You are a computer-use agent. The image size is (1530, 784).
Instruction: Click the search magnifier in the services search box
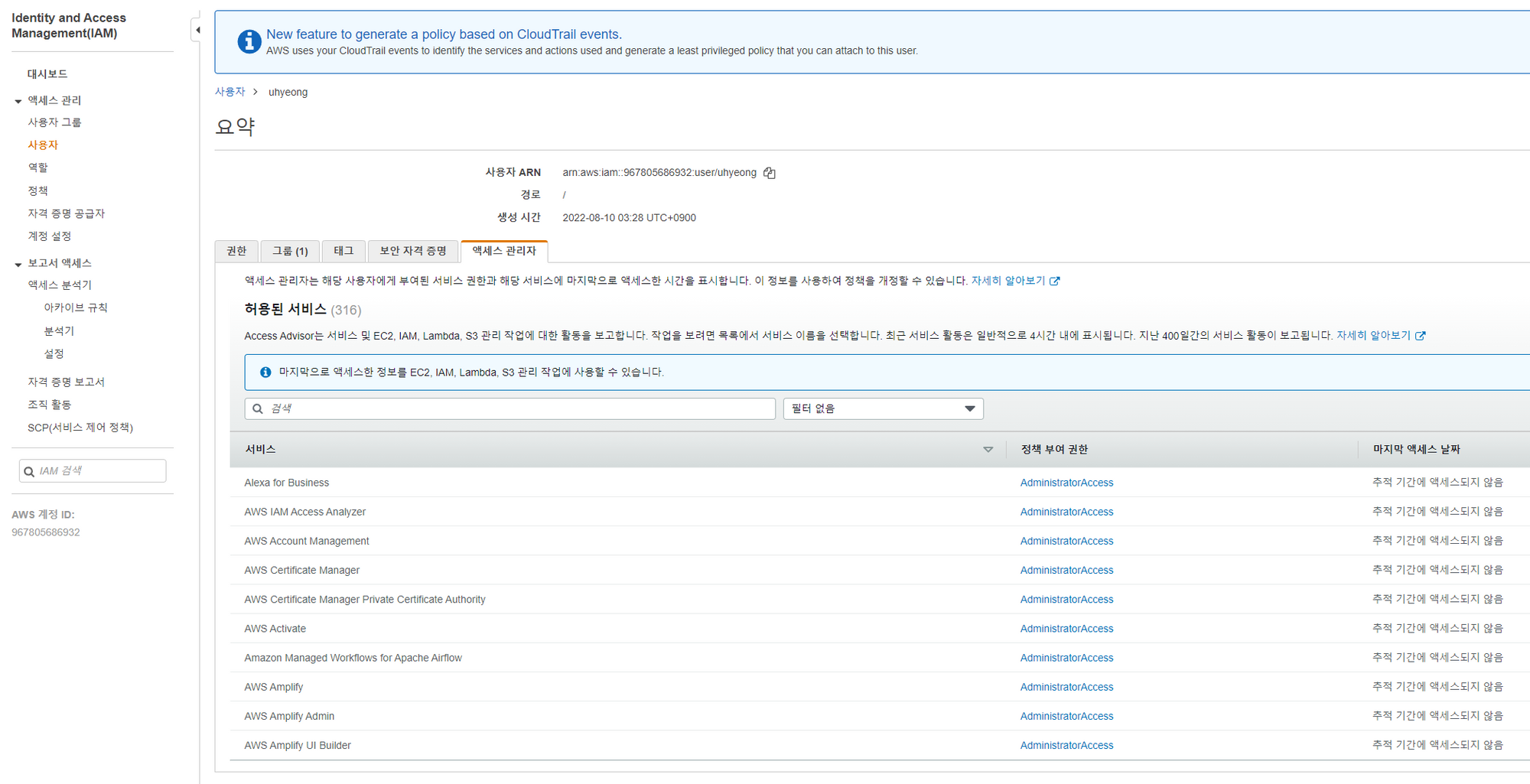258,408
